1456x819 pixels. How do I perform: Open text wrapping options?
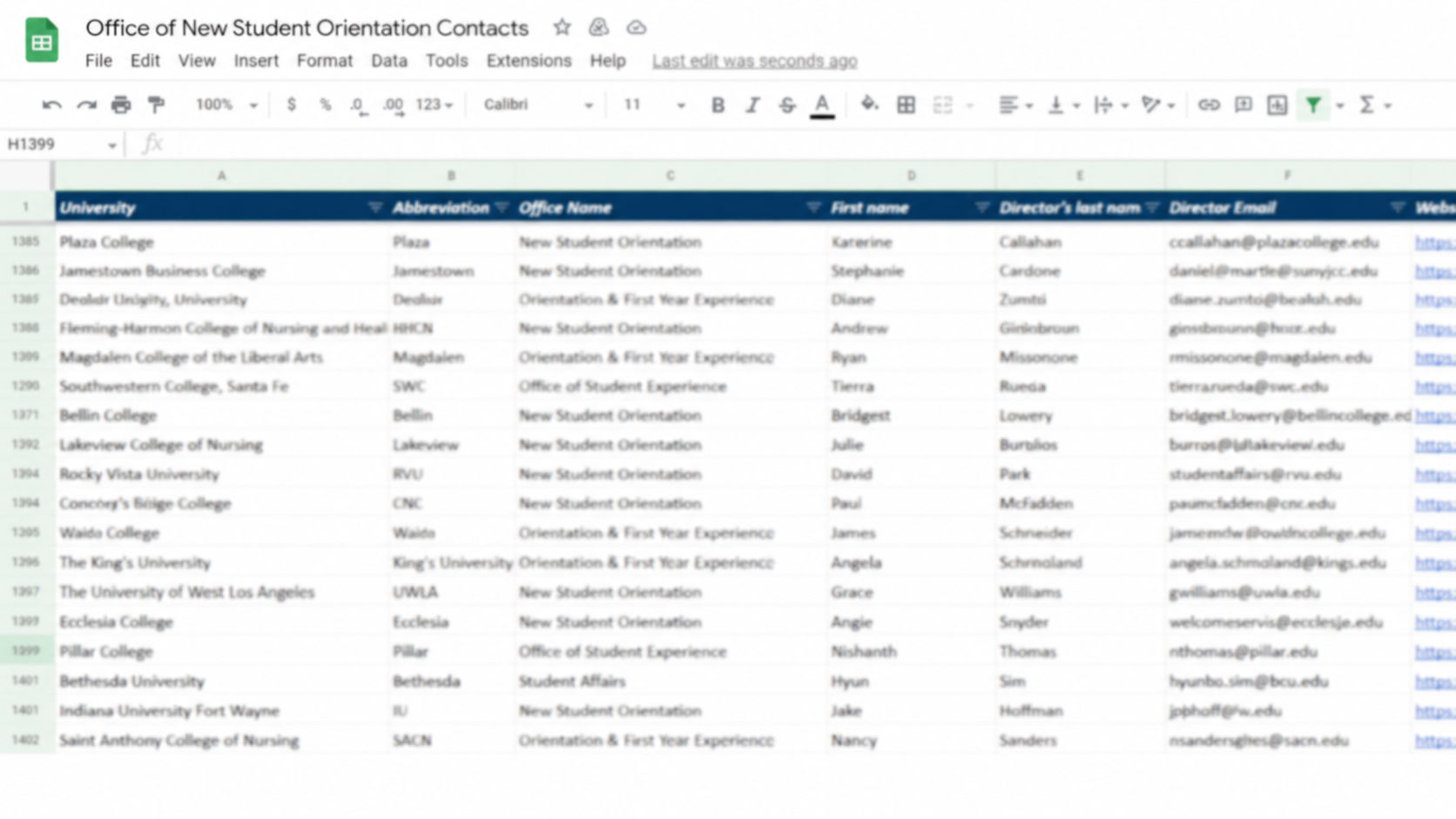(x=1111, y=105)
